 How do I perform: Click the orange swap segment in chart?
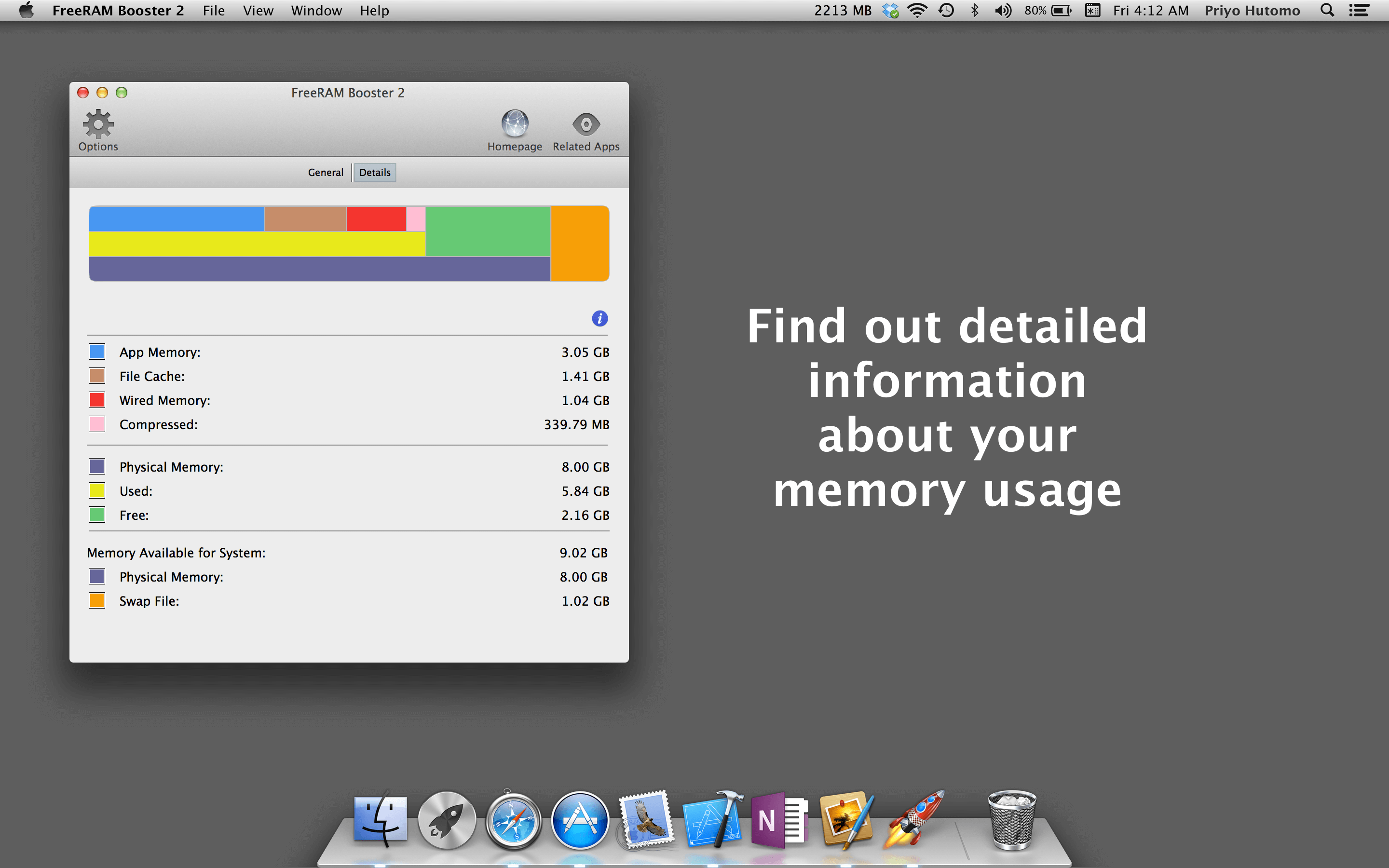[580, 244]
